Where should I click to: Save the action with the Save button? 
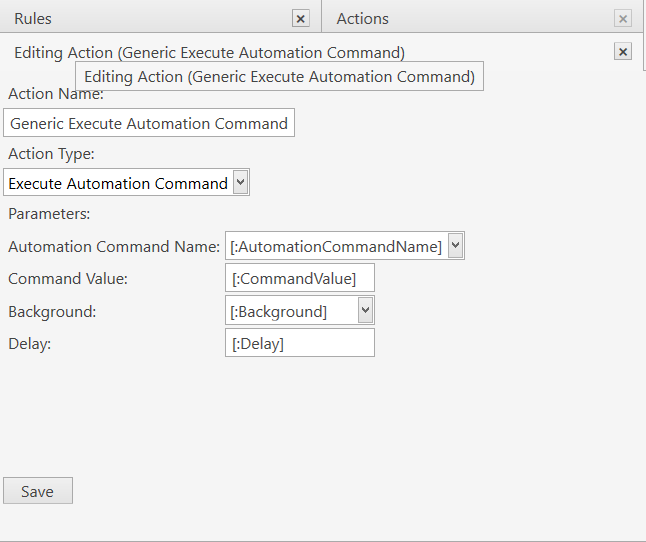click(x=38, y=491)
